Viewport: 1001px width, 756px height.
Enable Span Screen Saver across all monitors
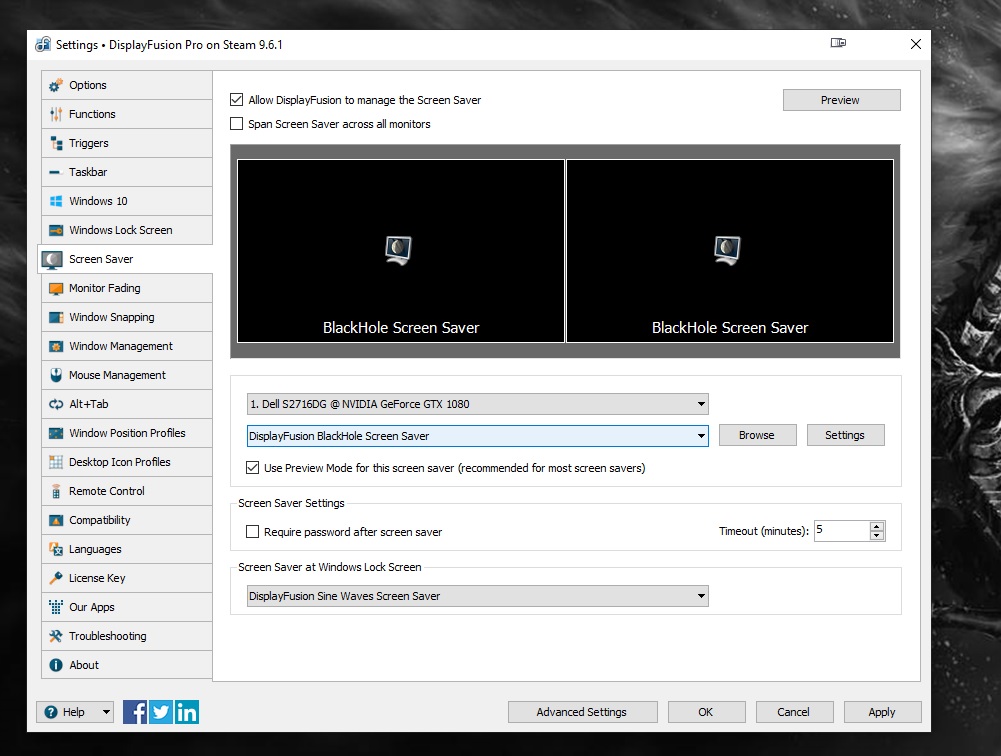237,124
